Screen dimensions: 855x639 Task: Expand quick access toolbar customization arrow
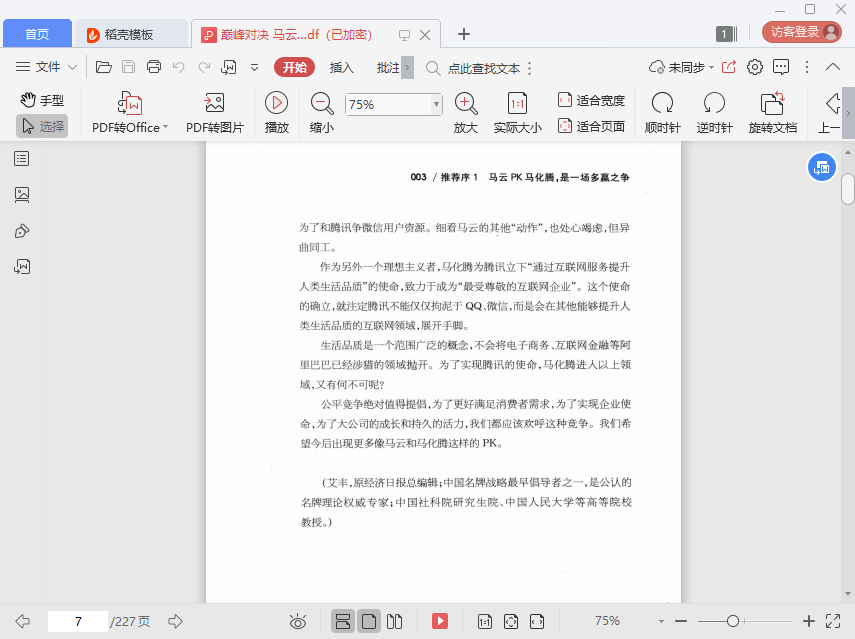[254, 68]
